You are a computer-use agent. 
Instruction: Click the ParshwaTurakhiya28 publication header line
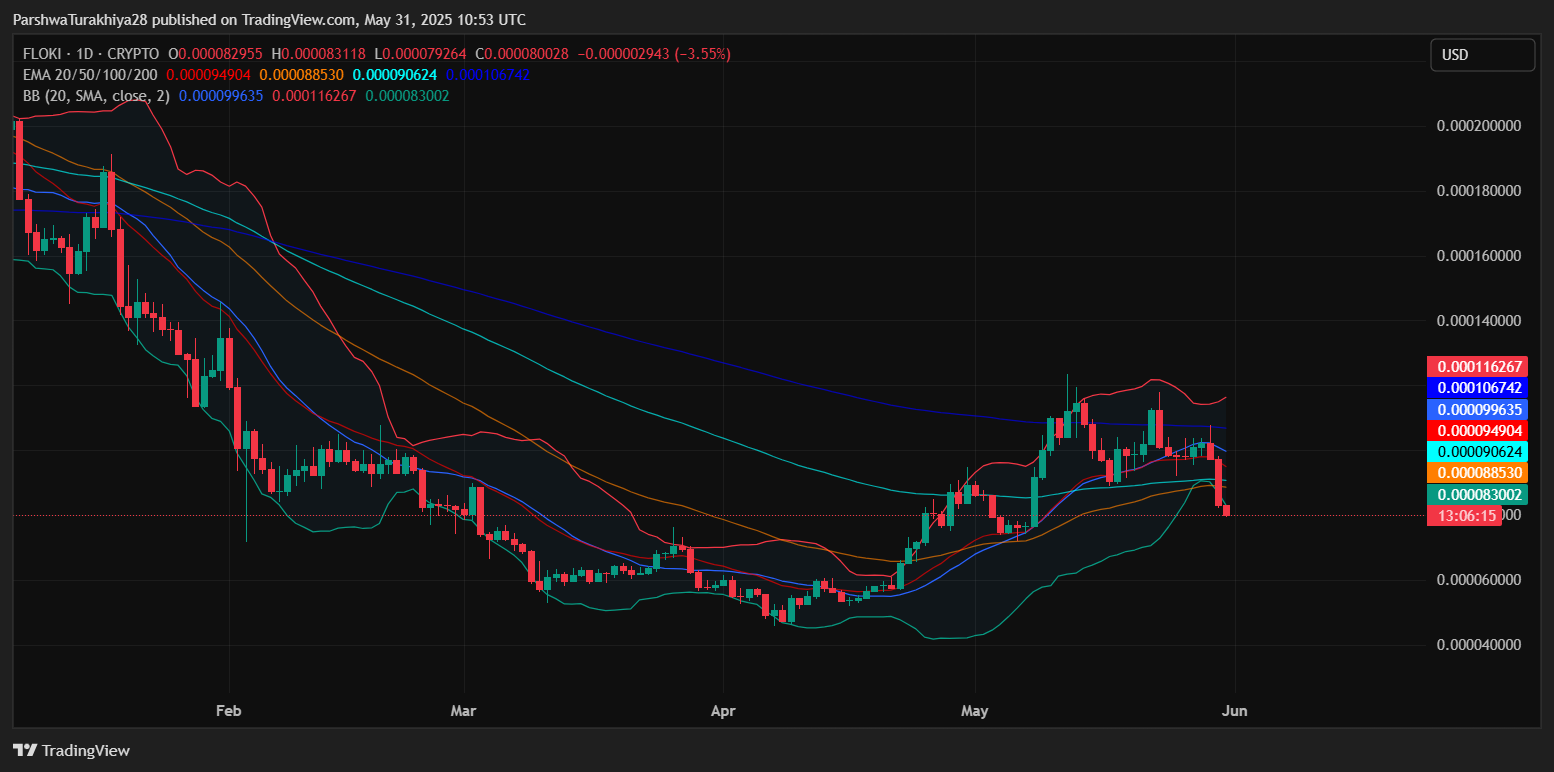(269, 20)
